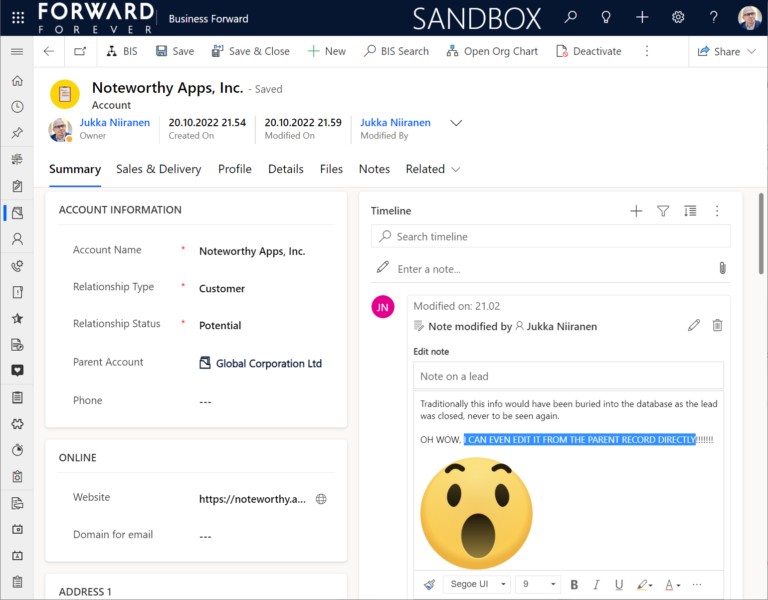The height and width of the screenshot is (600, 768).
Task: Click the attach file paperclip icon
Action: tap(721, 268)
